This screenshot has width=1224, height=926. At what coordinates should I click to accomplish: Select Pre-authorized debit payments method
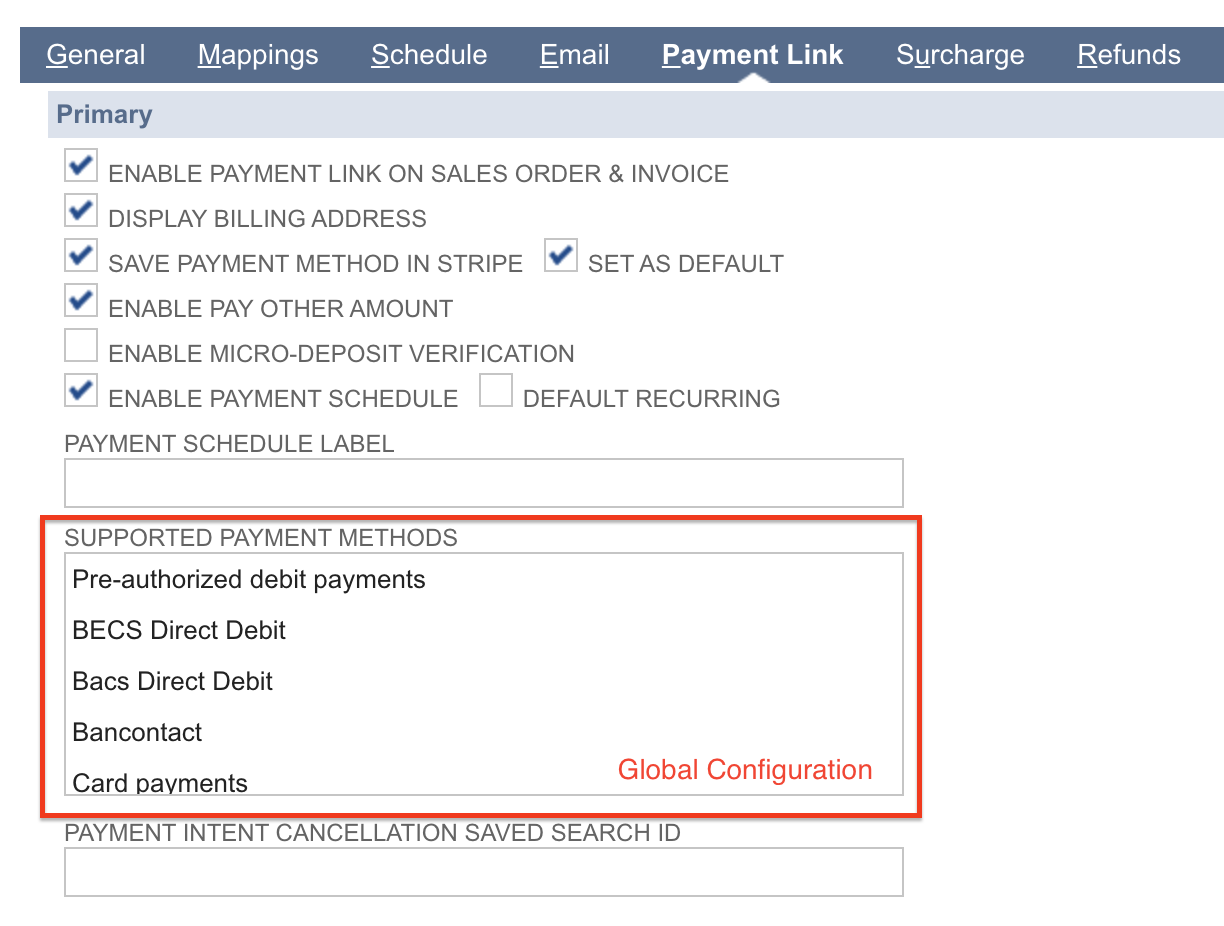(x=248, y=579)
